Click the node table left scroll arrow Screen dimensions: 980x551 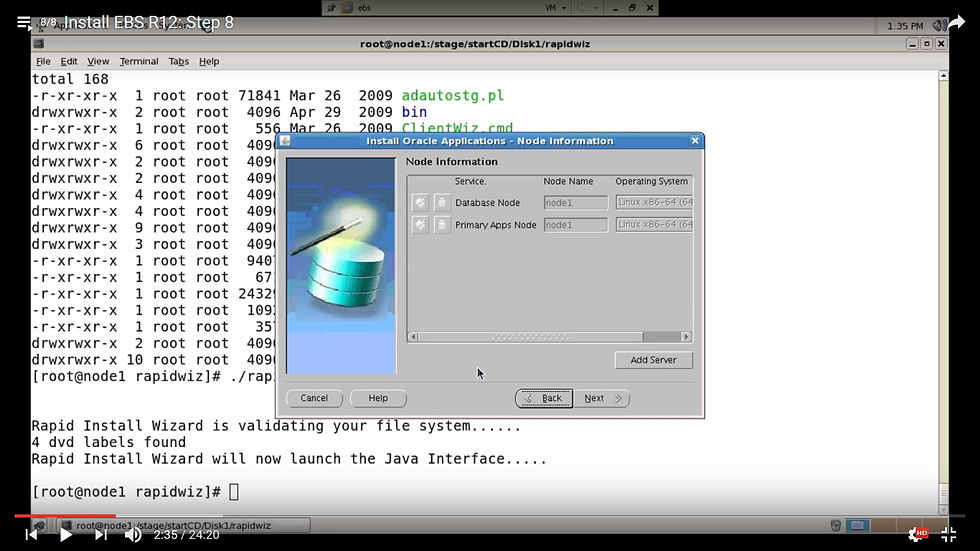[x=412, y=337]
